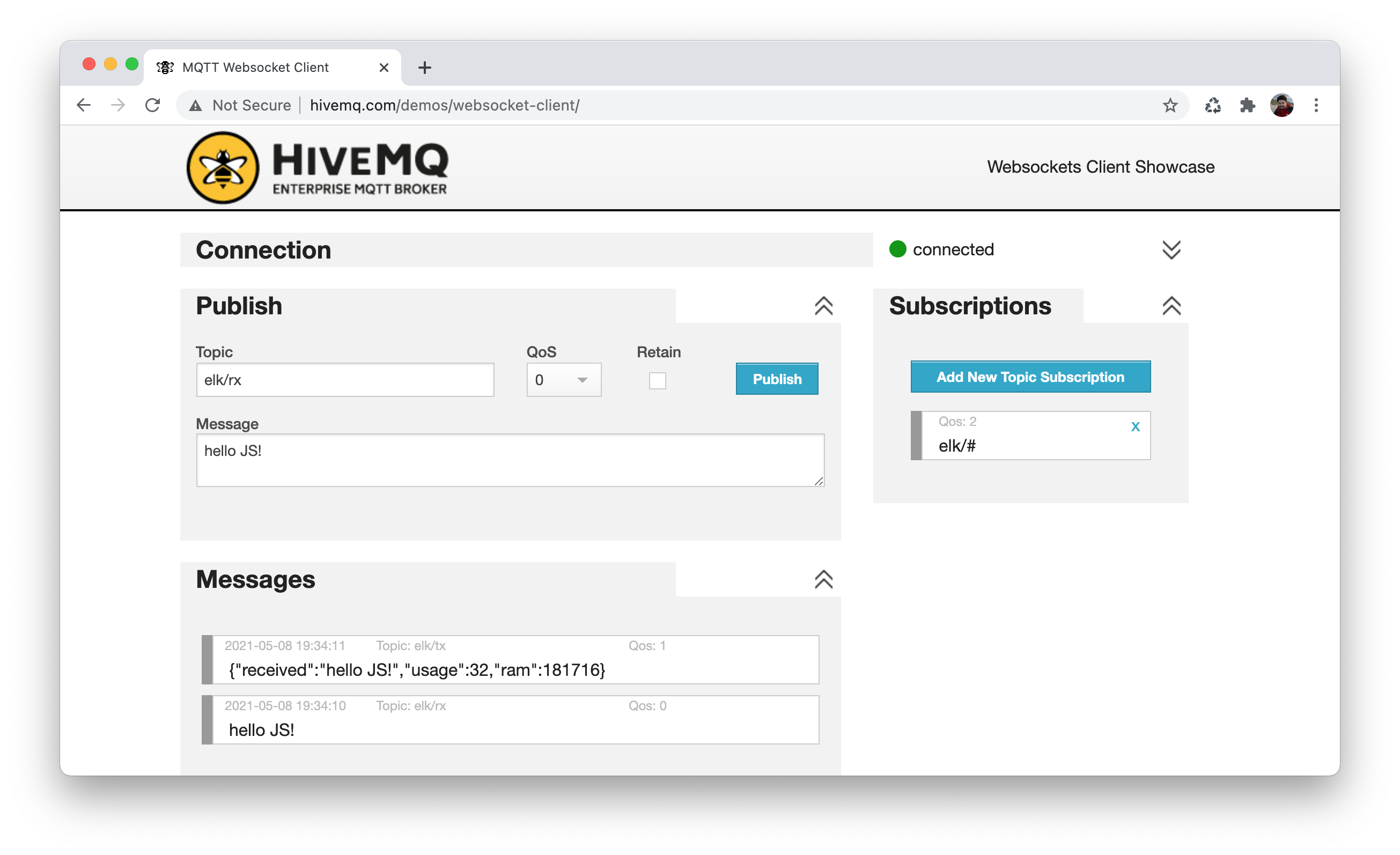
Task: Click the user profile avatar
Action: 1281,105
